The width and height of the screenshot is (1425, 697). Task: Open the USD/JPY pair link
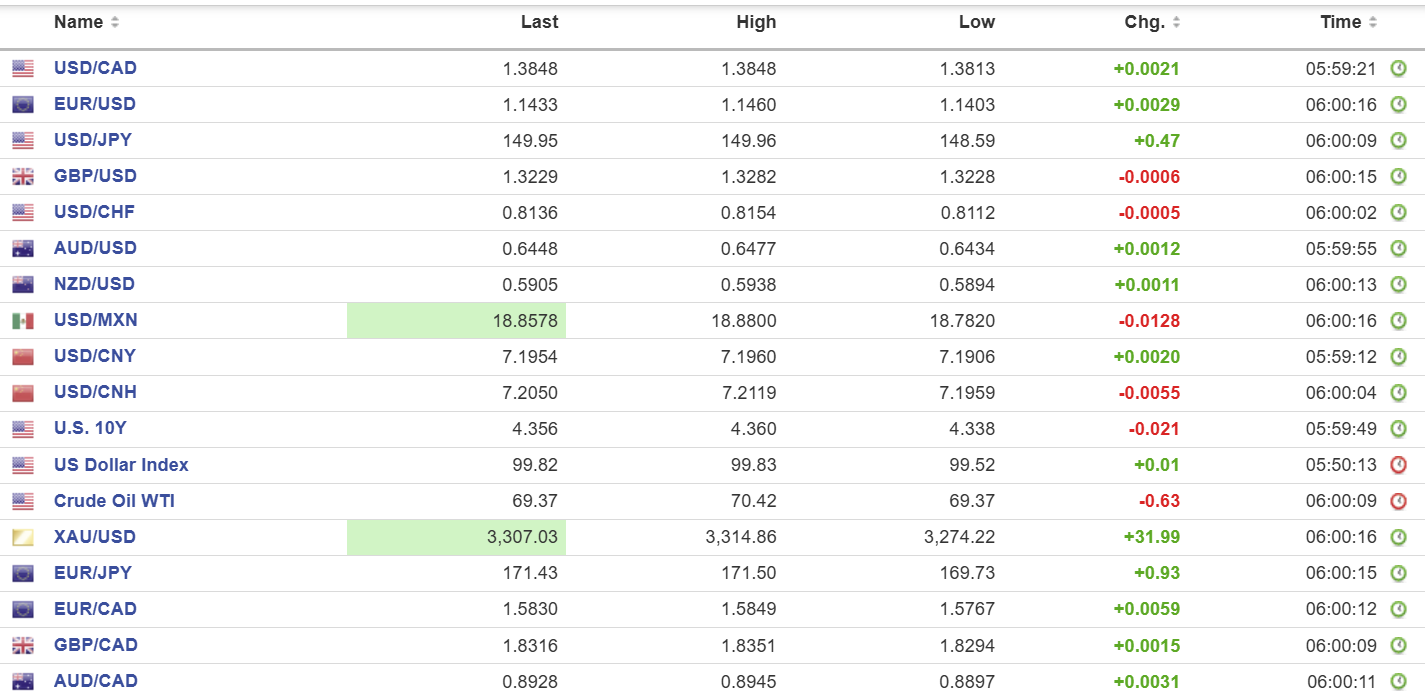[x=93, y=140]
